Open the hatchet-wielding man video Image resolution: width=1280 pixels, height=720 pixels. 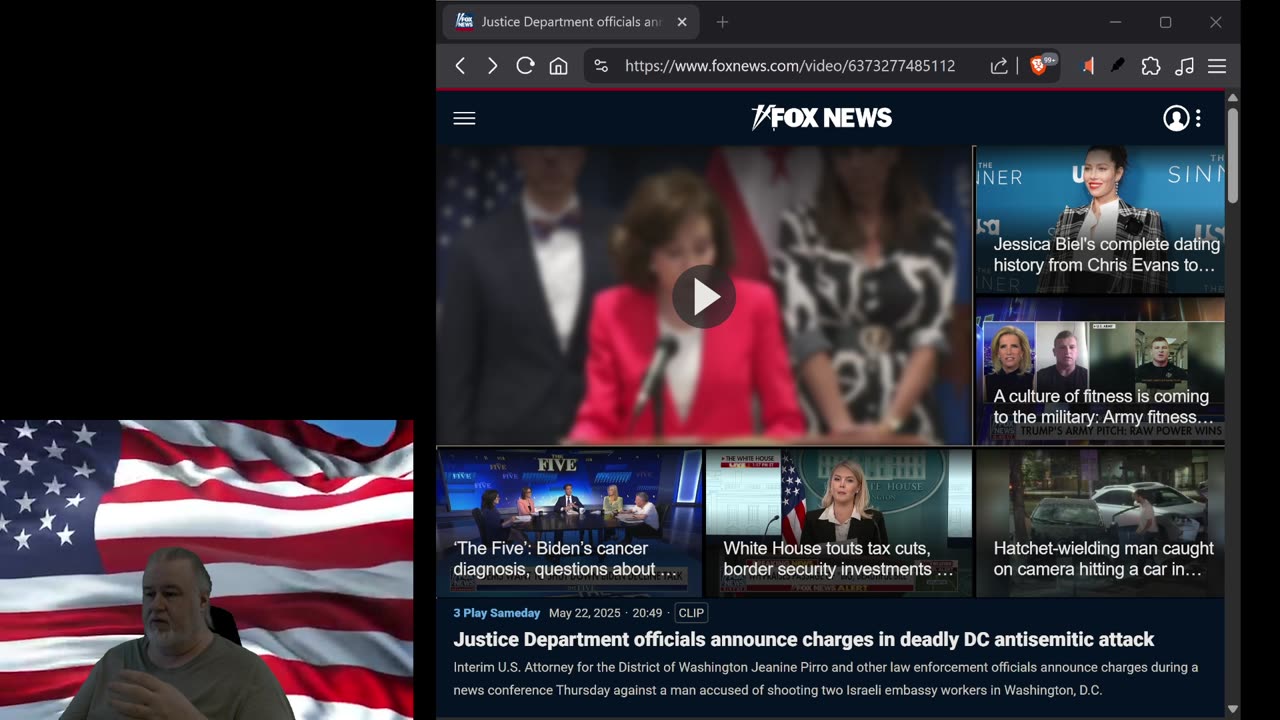click(x=1100, y=522)
